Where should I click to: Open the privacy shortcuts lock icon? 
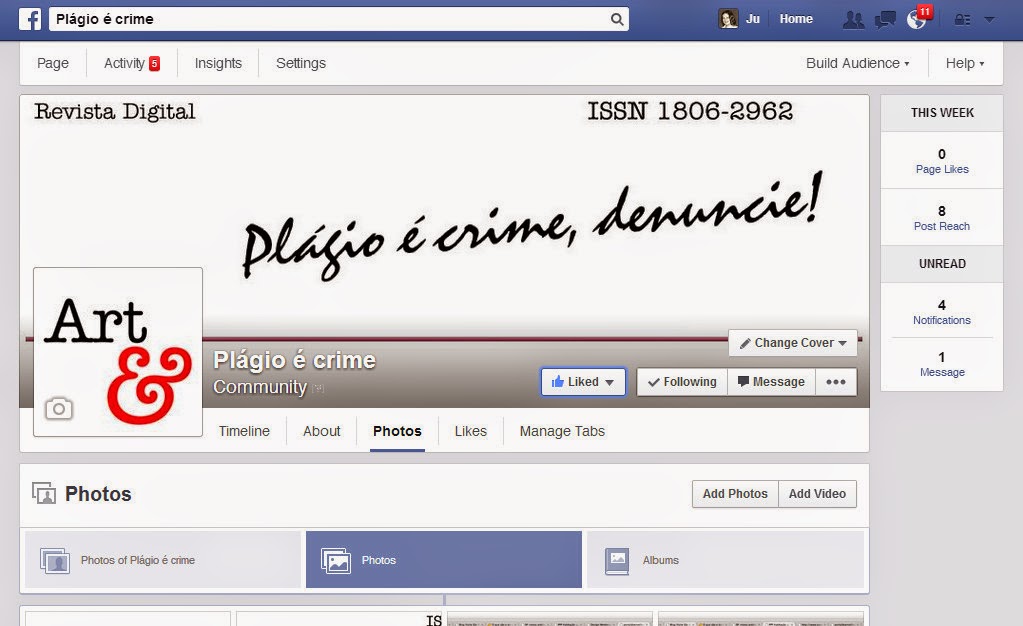962,20
